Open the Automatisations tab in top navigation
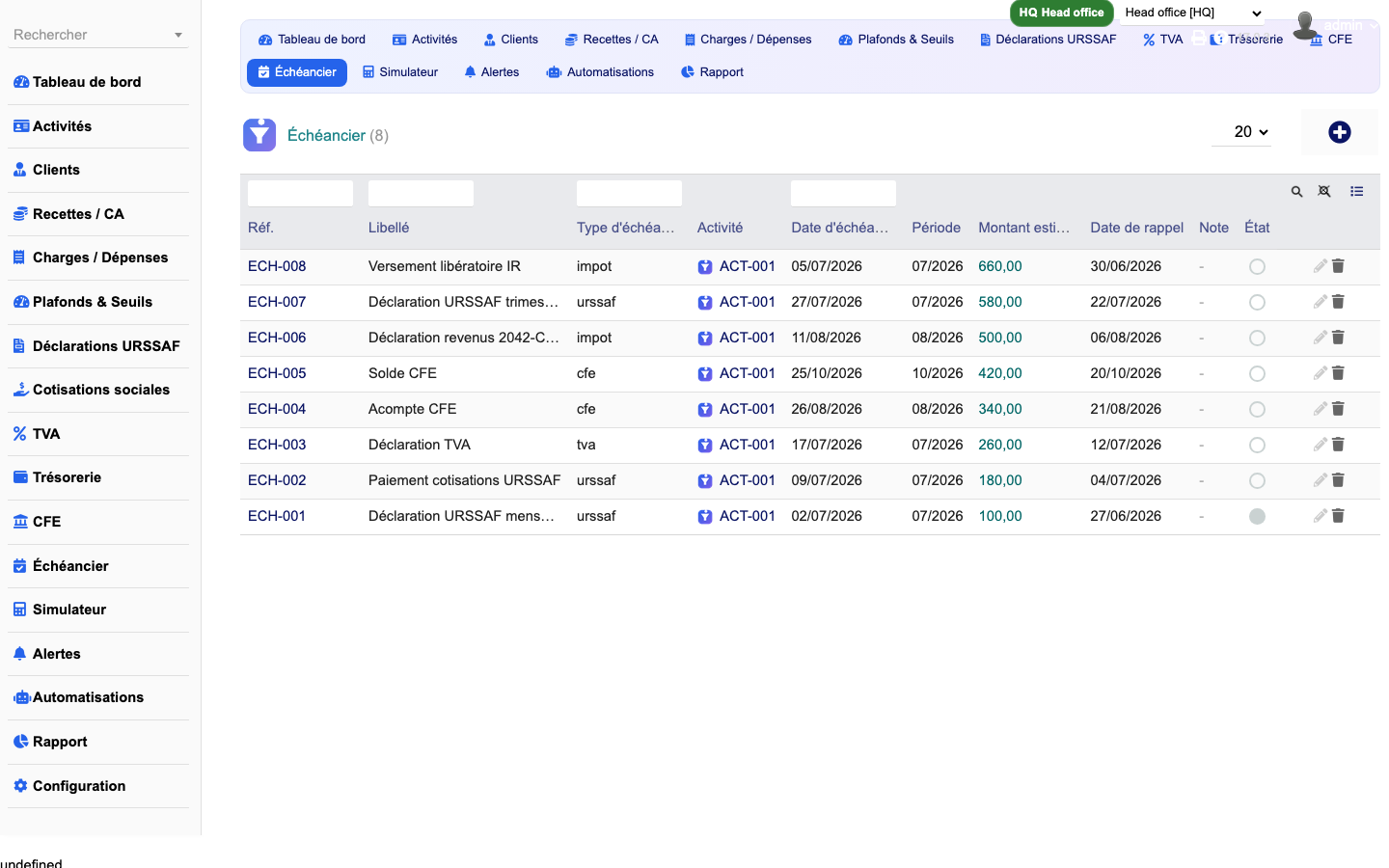 [600, 72]
